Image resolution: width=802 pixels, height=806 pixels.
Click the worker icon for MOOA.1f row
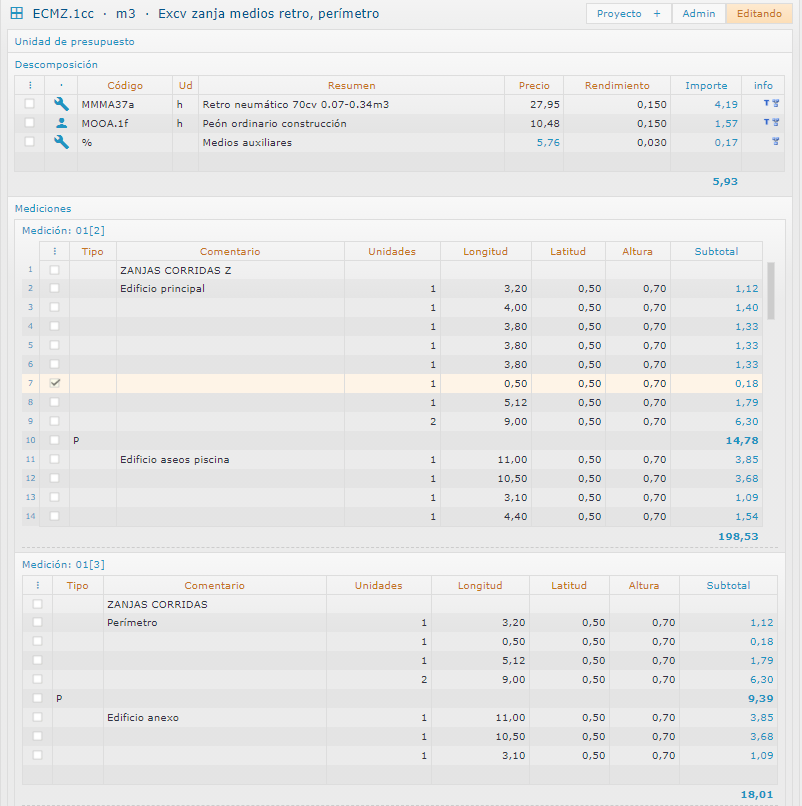pyautogui.click(x=61, y=123)
